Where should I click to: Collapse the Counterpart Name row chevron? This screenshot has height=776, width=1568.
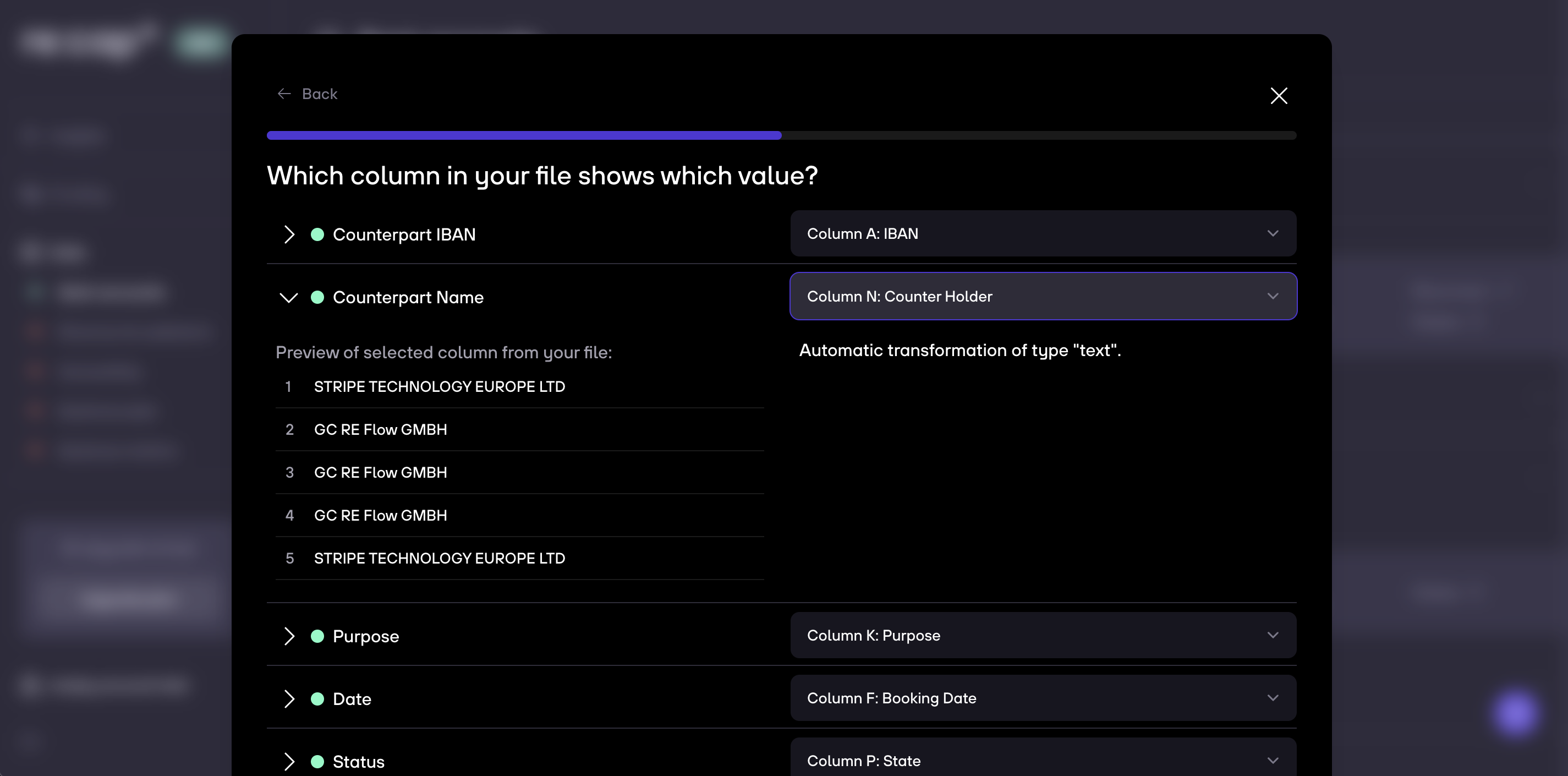click(x=288, y=297)
